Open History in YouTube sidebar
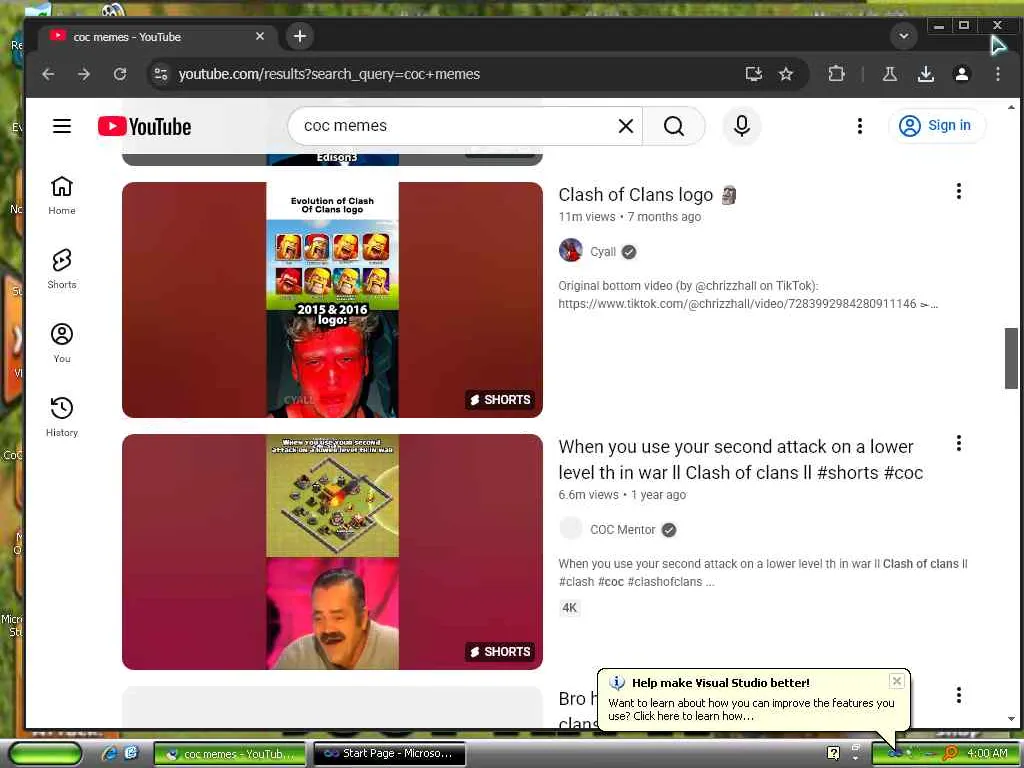1024x768 pixels. [x=62, y=417]
